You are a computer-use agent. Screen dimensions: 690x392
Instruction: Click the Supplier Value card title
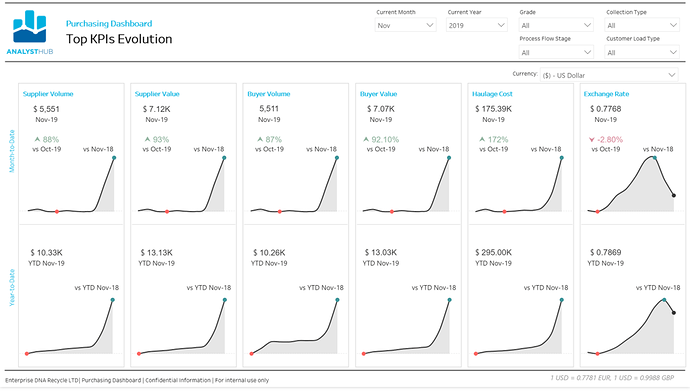click(157, 94)
